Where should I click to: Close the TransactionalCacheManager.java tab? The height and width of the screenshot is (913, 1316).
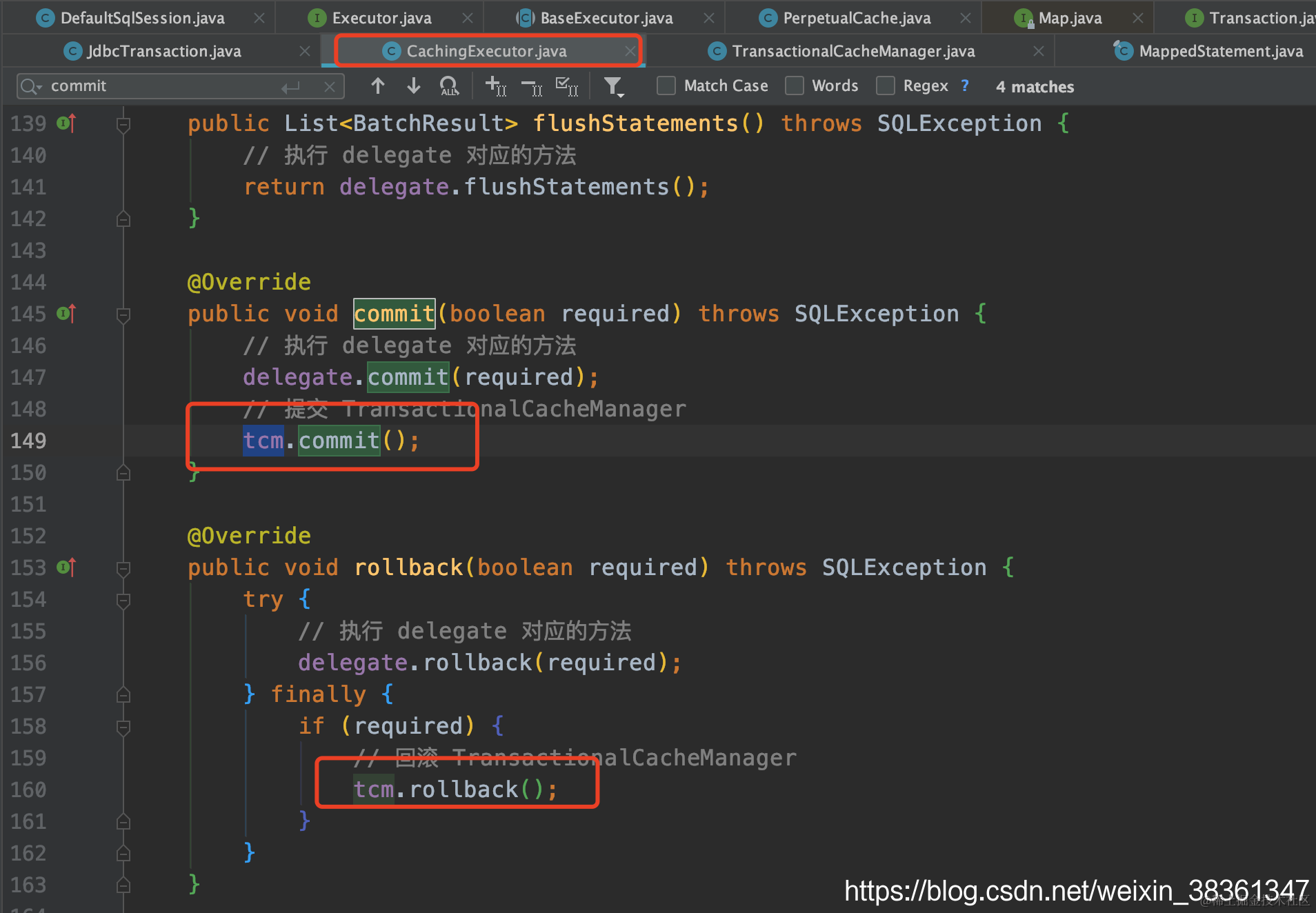click(x=1039, y=52)
